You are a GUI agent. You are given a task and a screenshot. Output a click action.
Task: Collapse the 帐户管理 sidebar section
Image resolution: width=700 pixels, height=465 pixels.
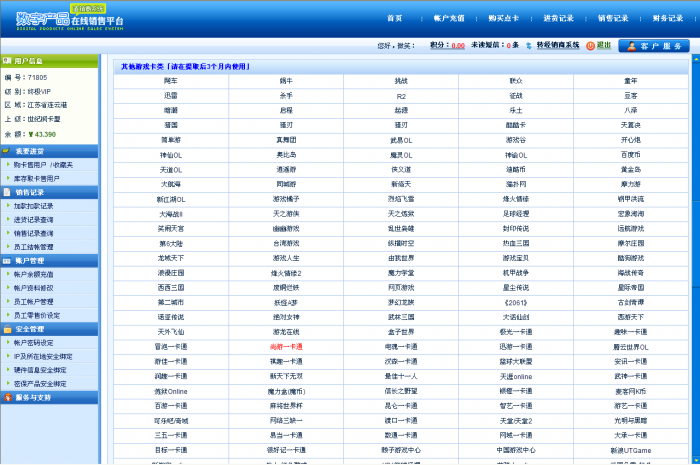(x=49, y=261)
